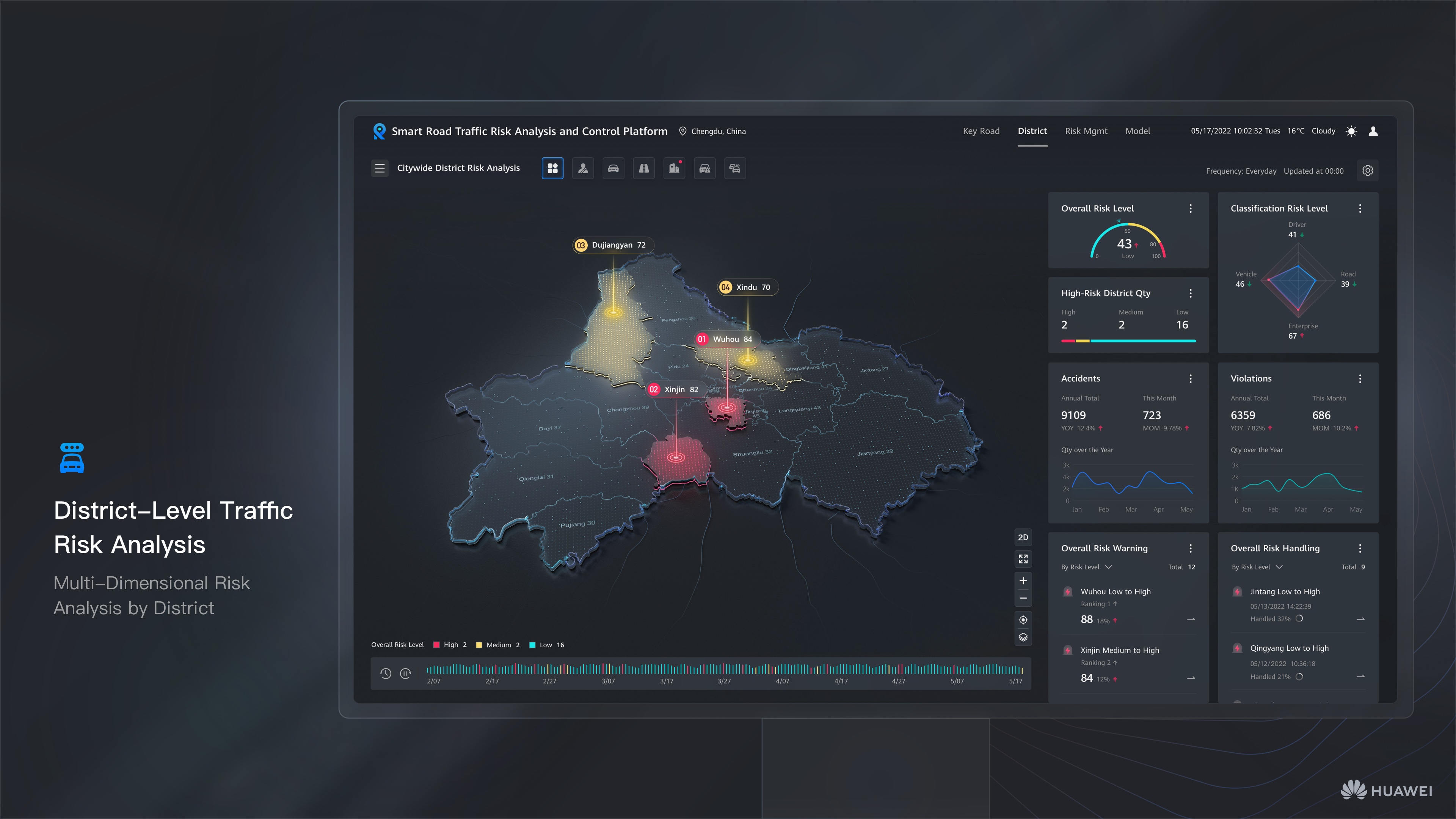Open the Road analysis view icon
This screenshot has height=819, width=1456.
644,168
